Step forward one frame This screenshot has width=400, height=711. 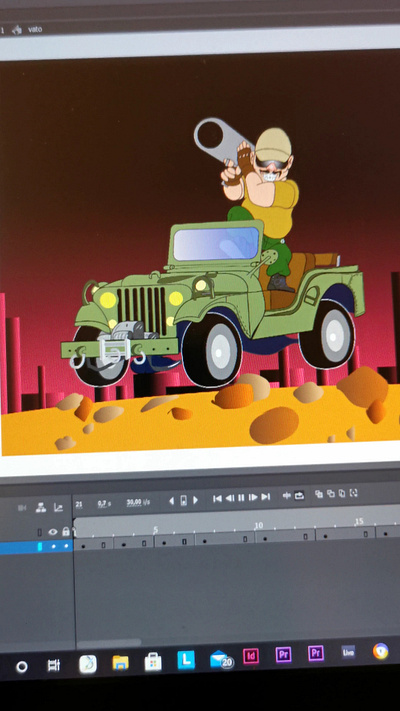tap(253, 497)
